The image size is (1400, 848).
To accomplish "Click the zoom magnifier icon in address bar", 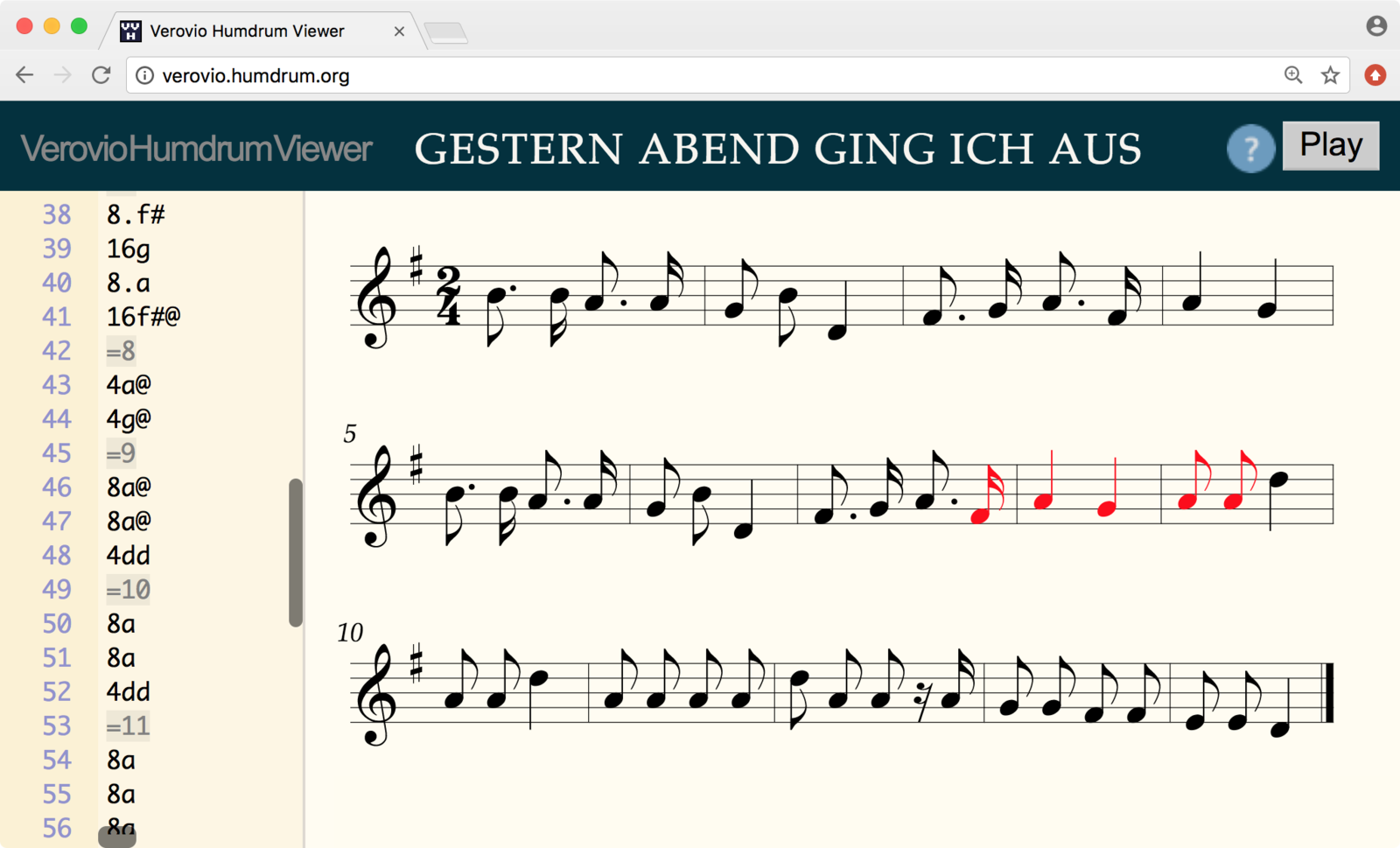I will coord(1293,75).
